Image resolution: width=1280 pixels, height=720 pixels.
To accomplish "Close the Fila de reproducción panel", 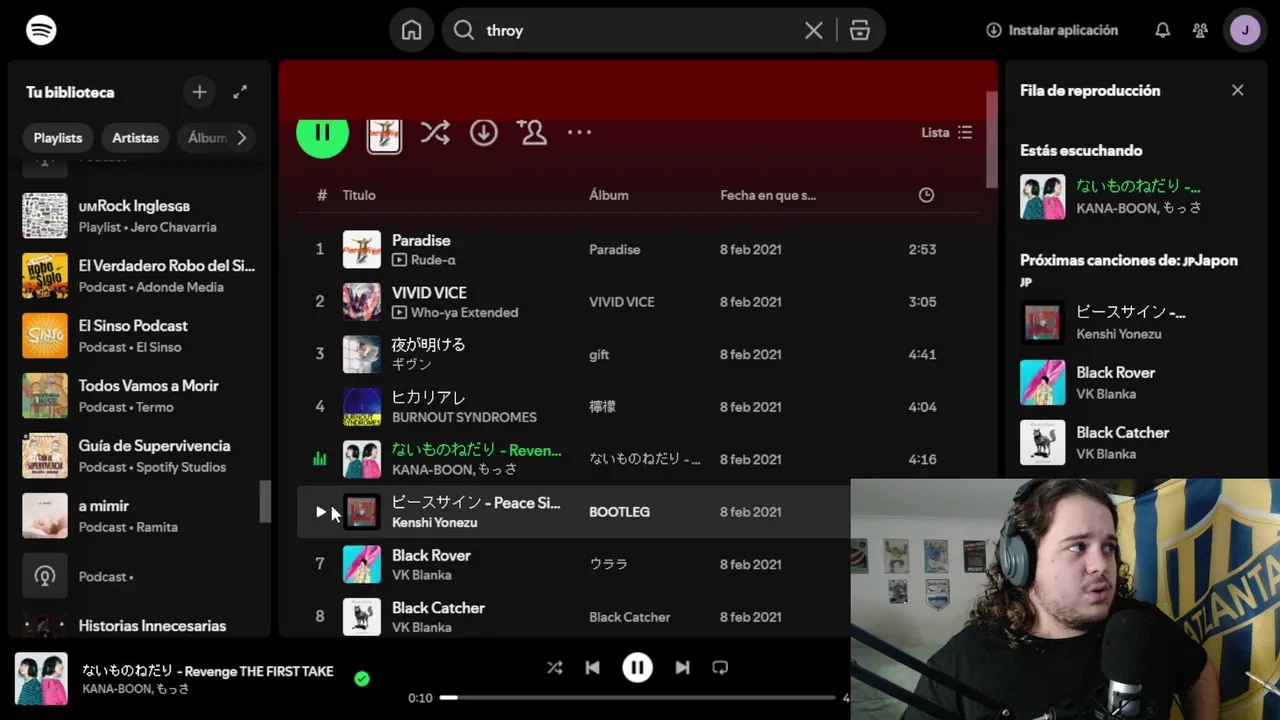I will coord(1237,90).
